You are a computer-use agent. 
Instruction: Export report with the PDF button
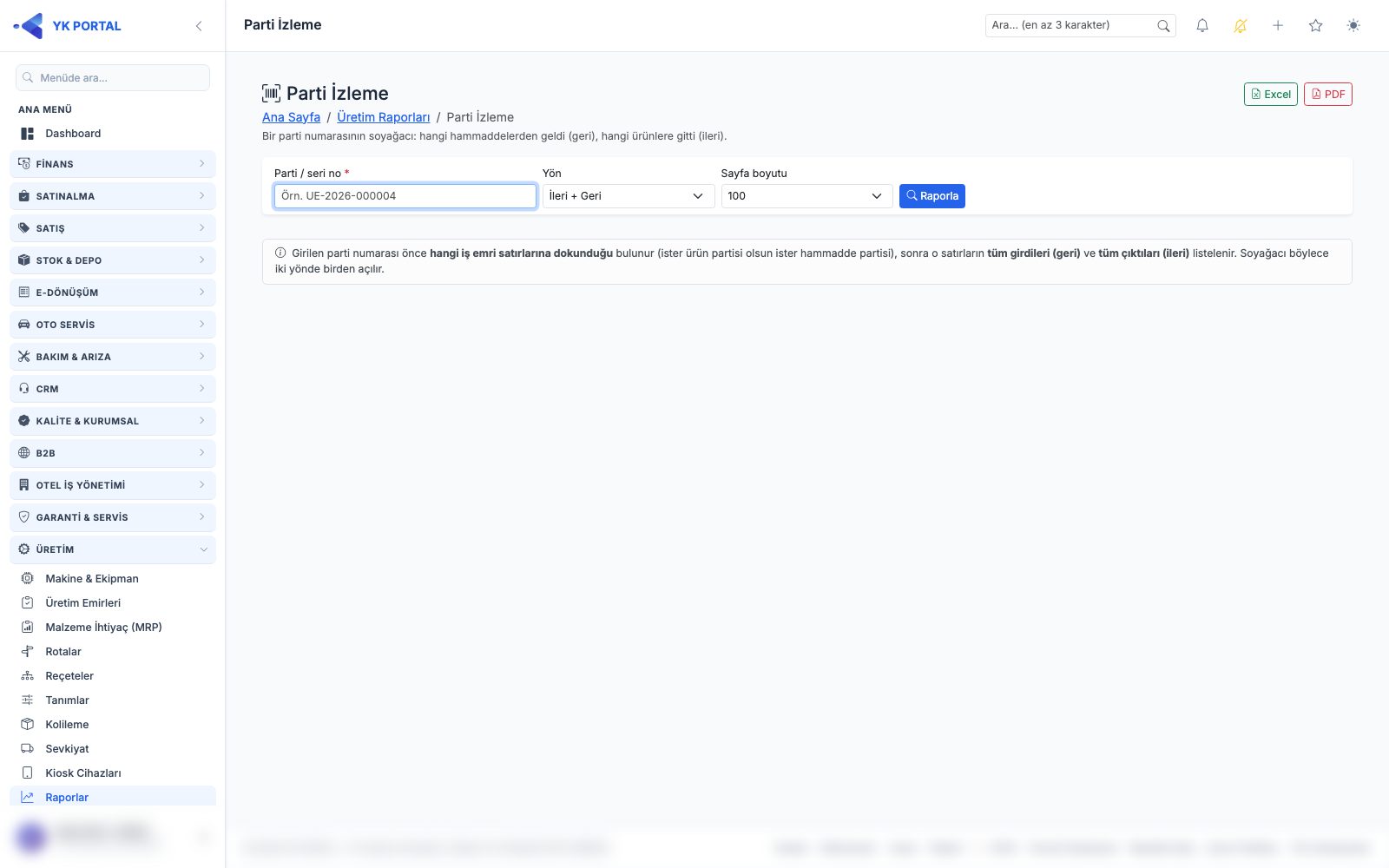(1328, 95)
